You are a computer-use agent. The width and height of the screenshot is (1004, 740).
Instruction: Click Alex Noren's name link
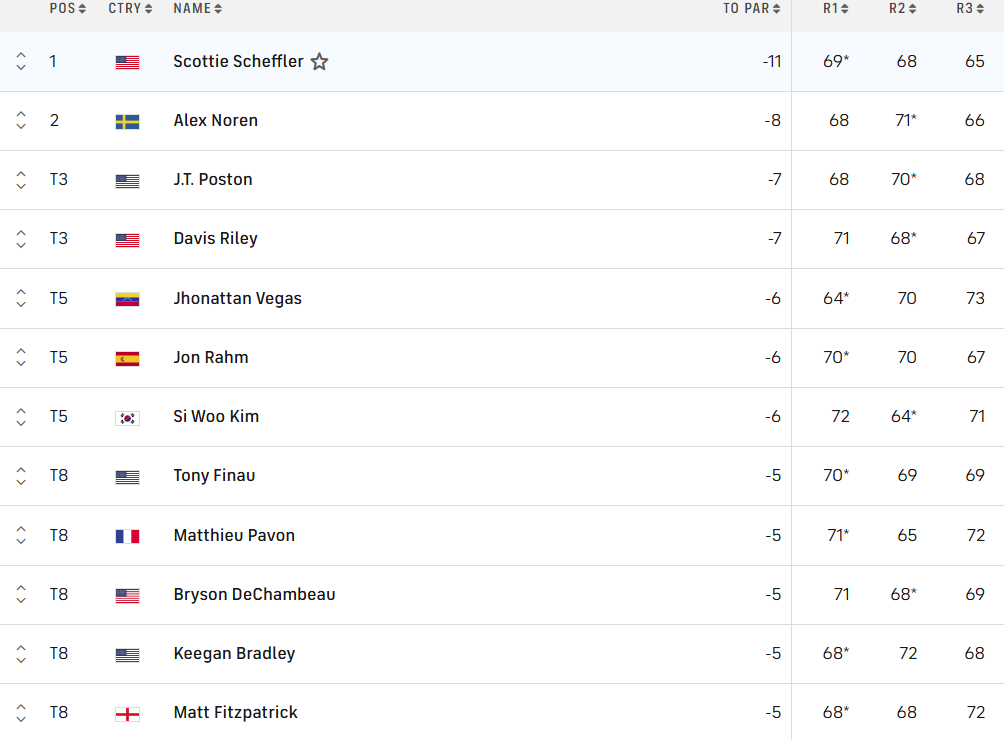click(x=216, y=120)
